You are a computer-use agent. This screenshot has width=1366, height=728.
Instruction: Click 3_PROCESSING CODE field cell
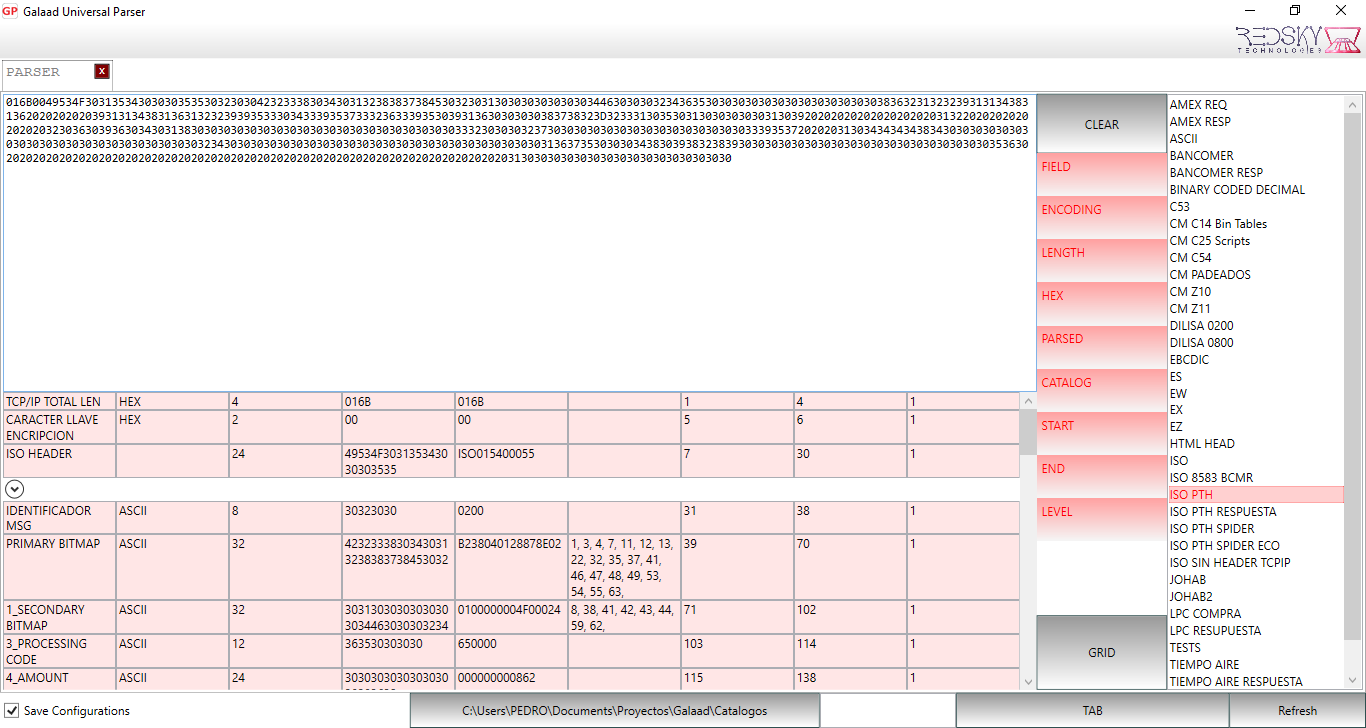[60, 651]
